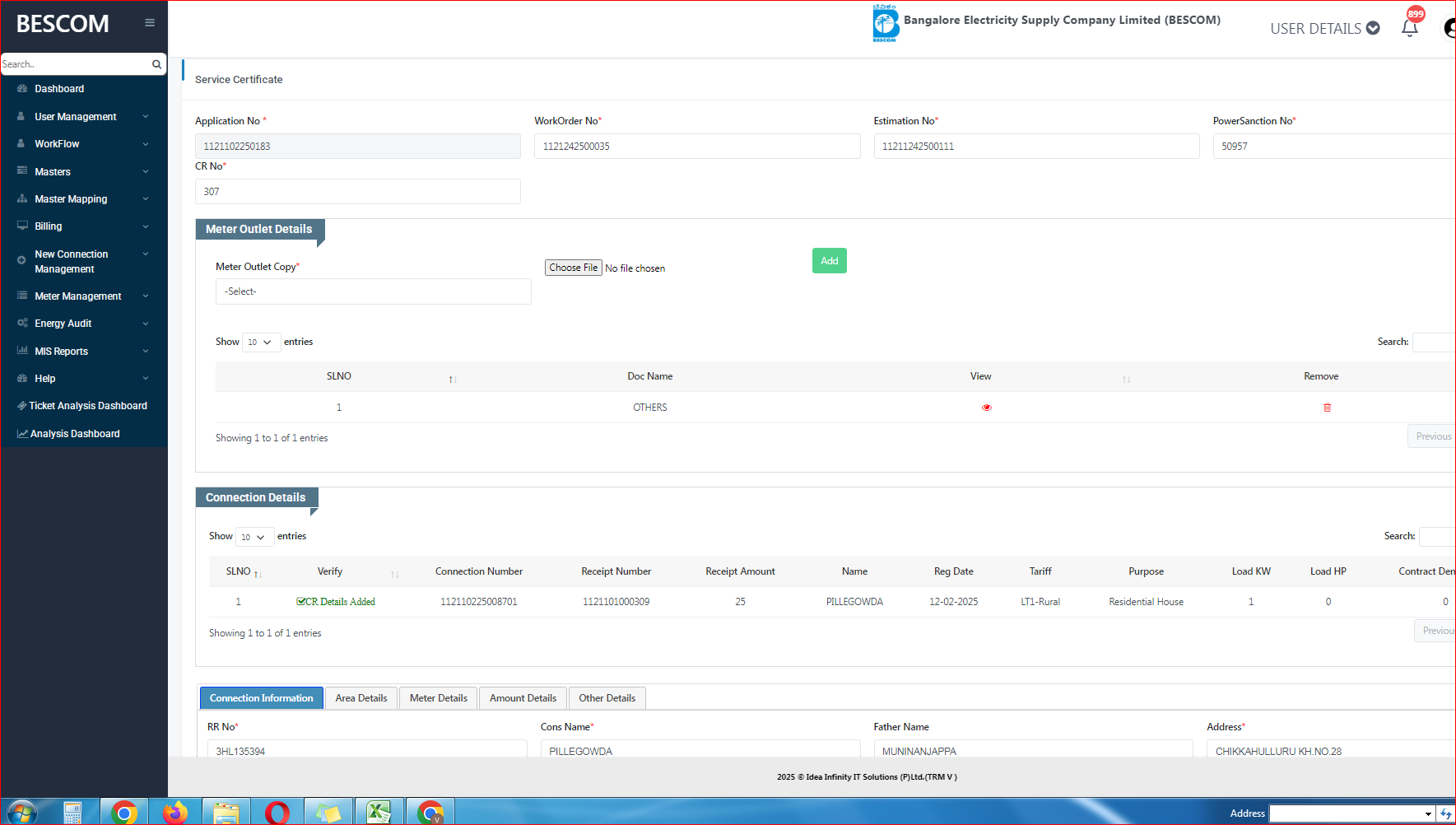Expand Masters sidebar menu

click(83, 171)
